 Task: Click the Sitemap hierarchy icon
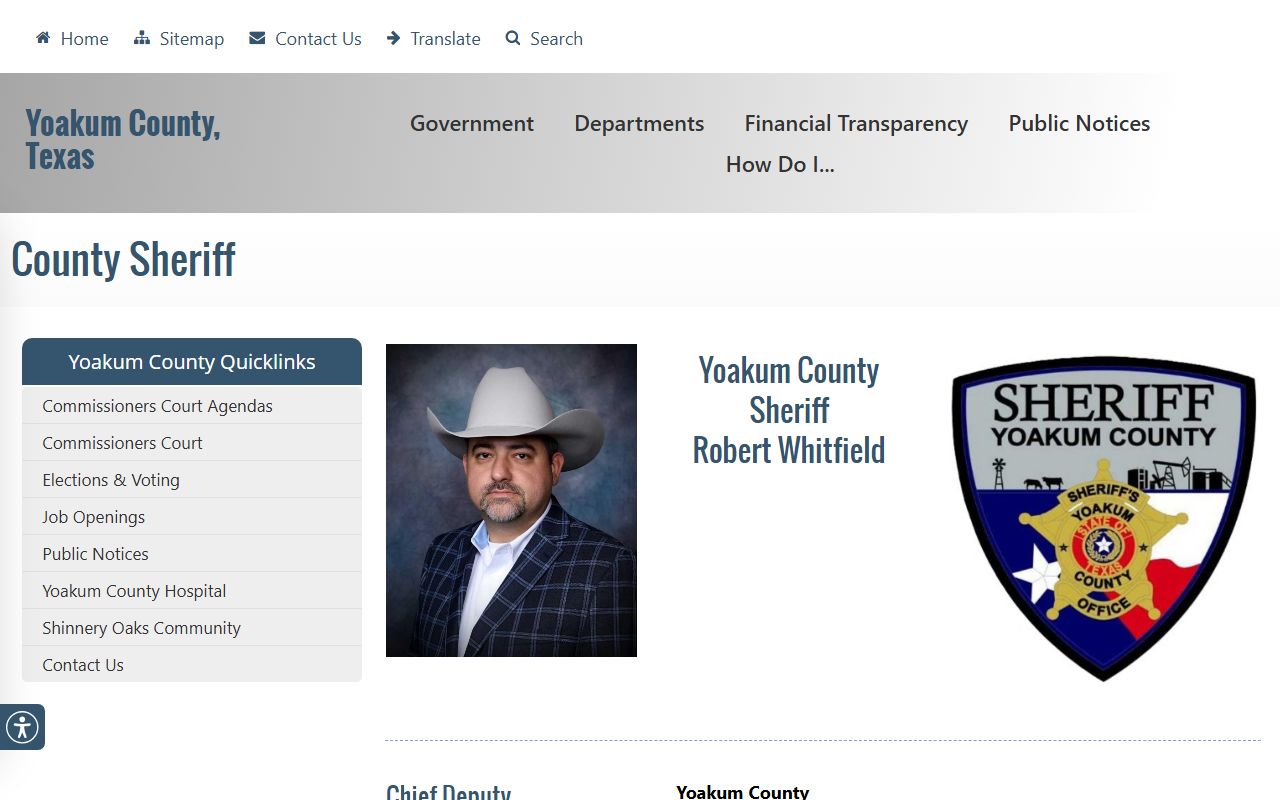pyautogui.click(x=142, y=38)
